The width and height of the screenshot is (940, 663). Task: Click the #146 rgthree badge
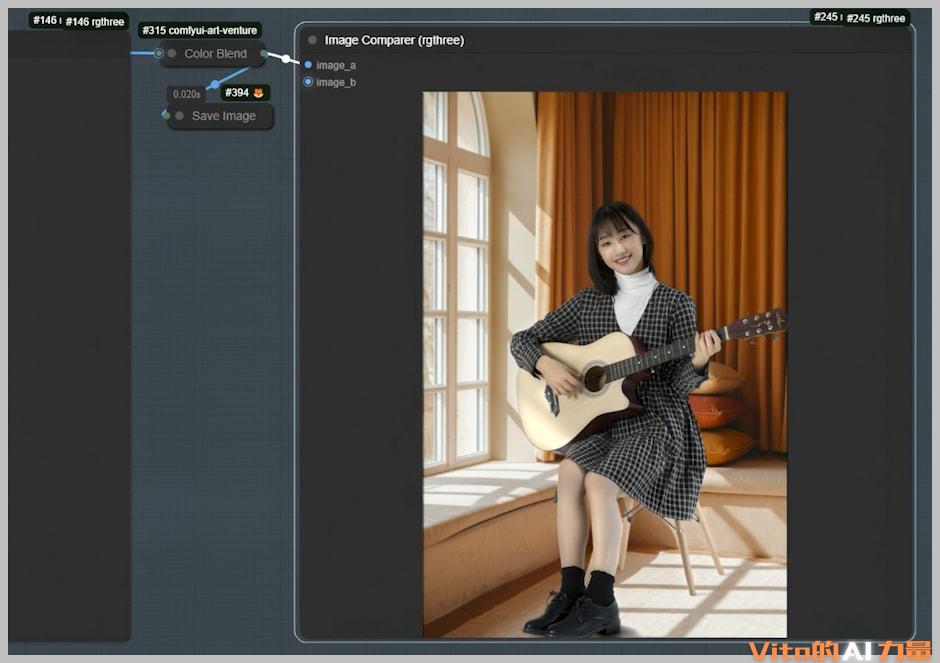pos(95,22)
